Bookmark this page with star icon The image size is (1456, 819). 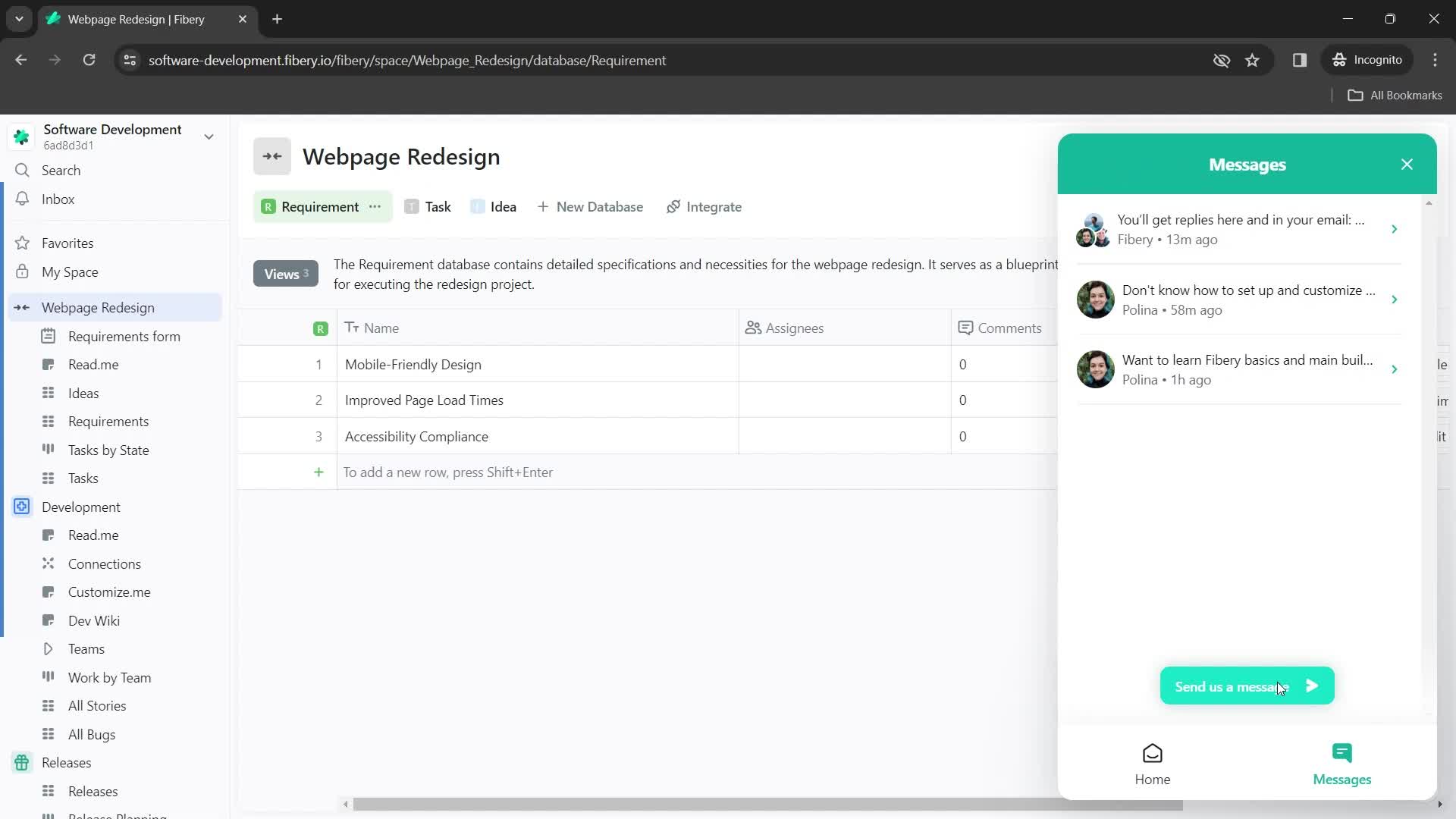tap(1252, 60)
